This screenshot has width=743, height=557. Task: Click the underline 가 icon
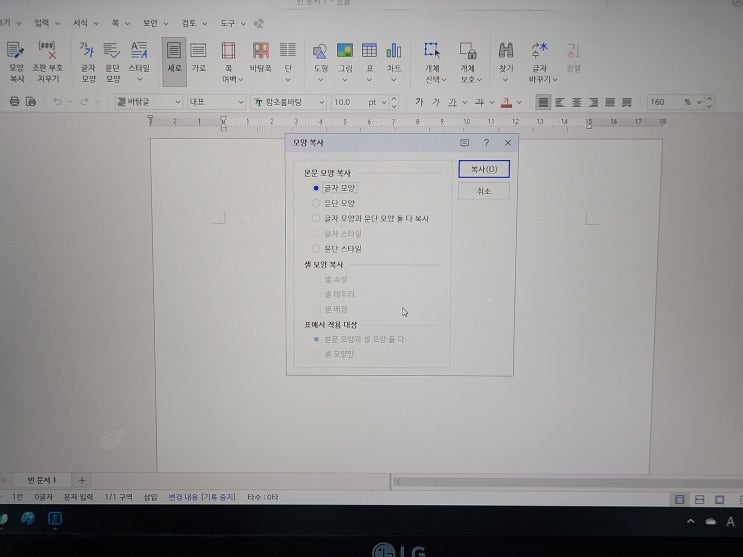pos(453,101)
